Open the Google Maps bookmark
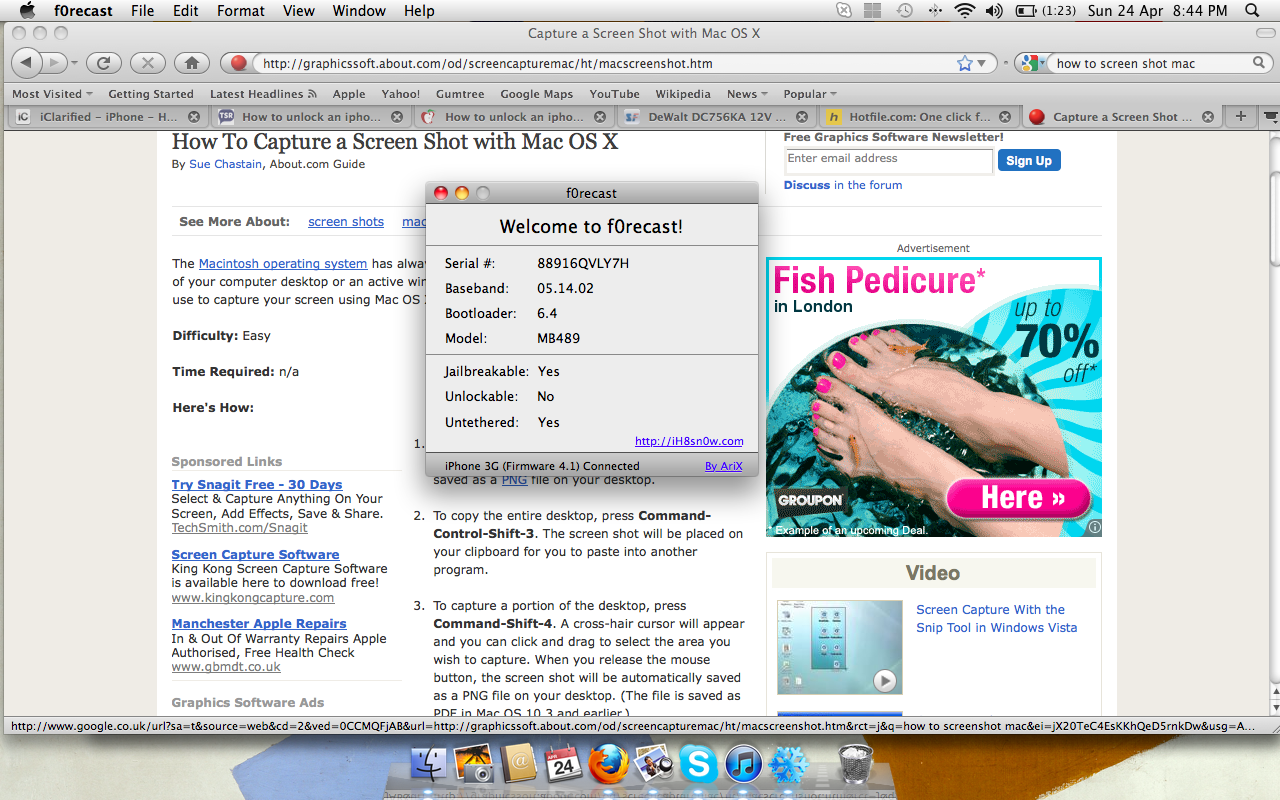 pos(537,94)
